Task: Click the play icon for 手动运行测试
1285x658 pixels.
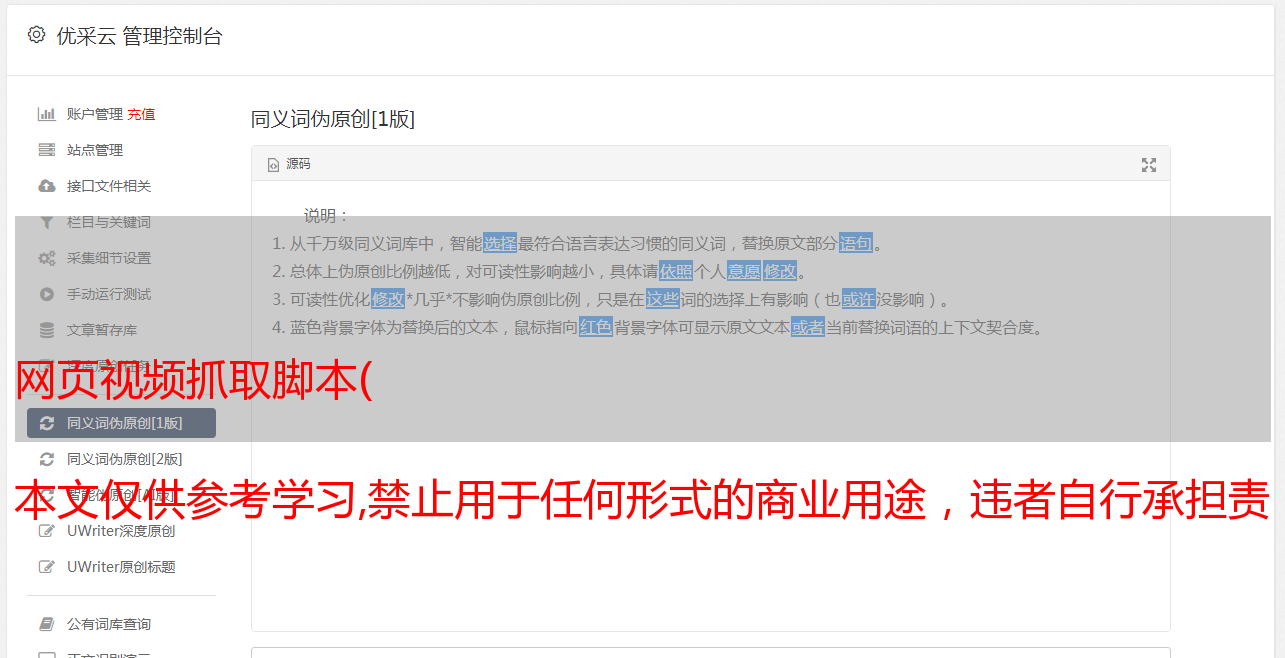Action: 47,294
